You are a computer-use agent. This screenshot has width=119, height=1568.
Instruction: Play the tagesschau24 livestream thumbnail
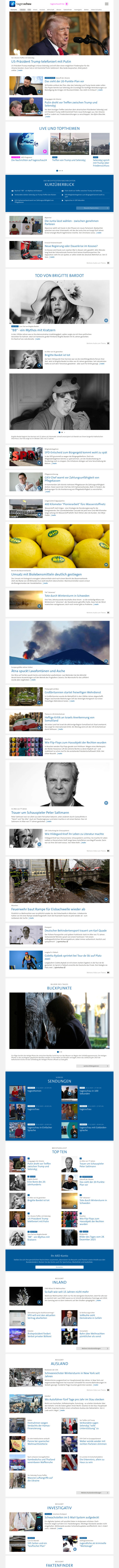pos(29,144)
